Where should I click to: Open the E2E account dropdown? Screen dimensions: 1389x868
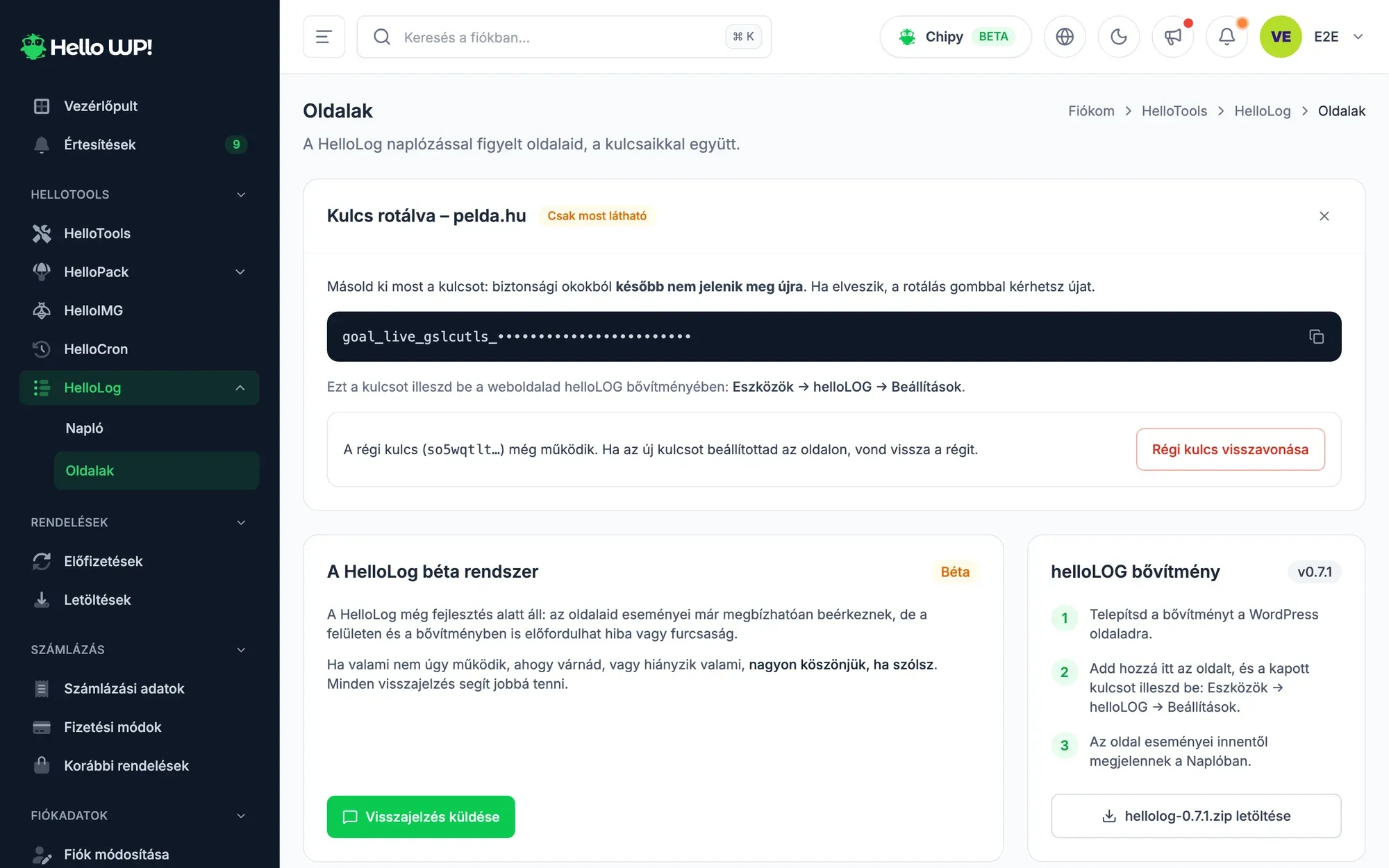click(1338, 37)
